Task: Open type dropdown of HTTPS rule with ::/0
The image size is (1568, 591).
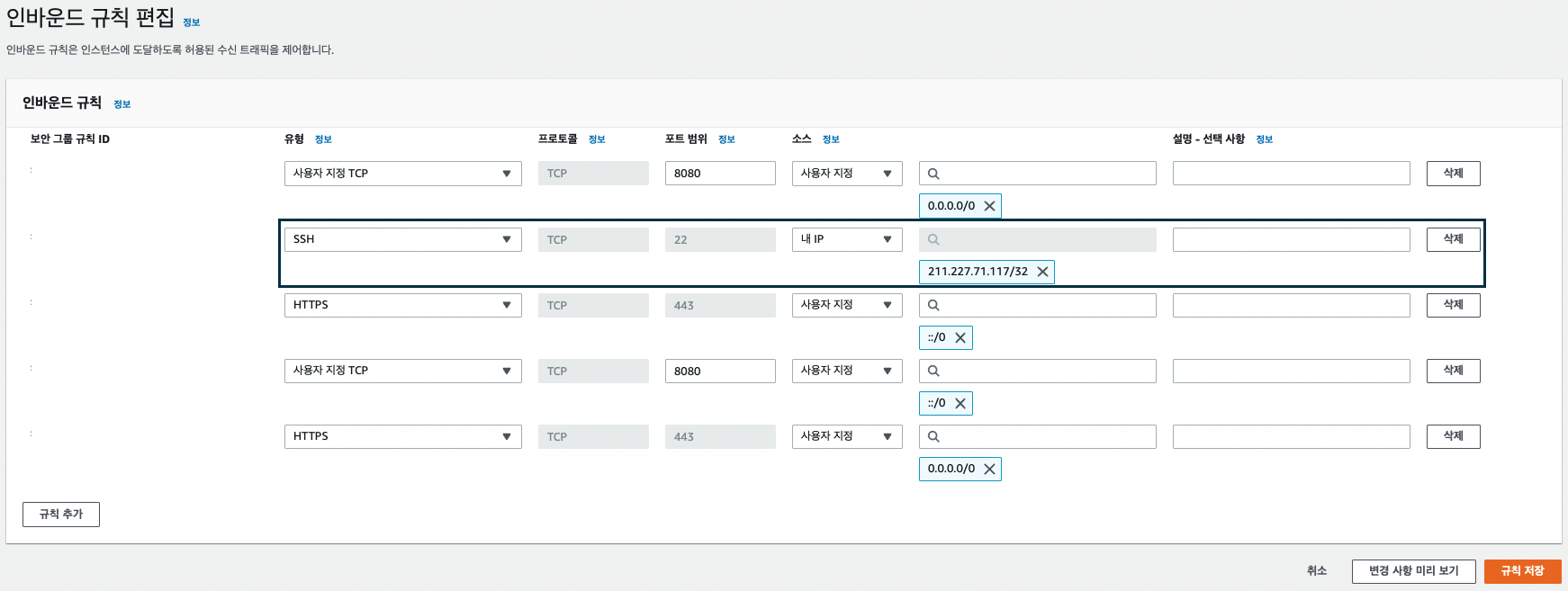Action: pos(403,305)
